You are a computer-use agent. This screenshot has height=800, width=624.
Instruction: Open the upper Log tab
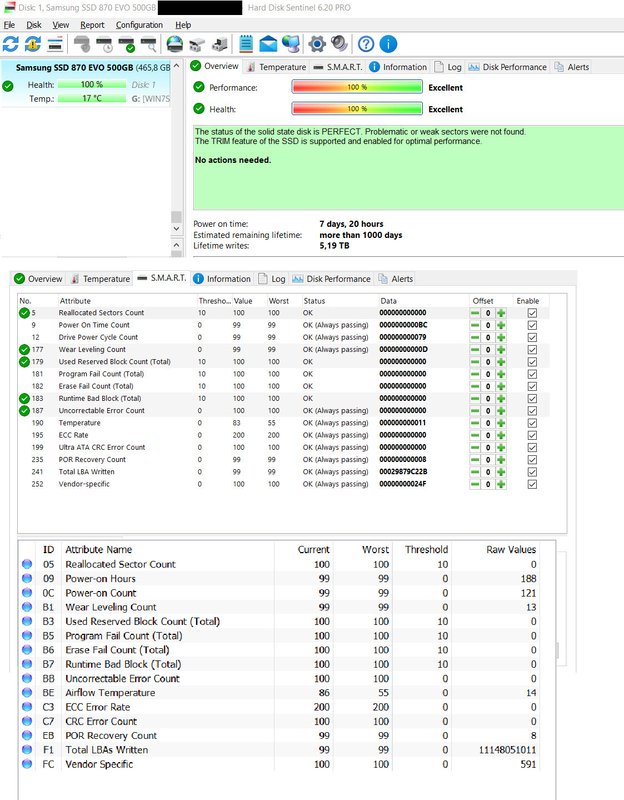(447, 67)
